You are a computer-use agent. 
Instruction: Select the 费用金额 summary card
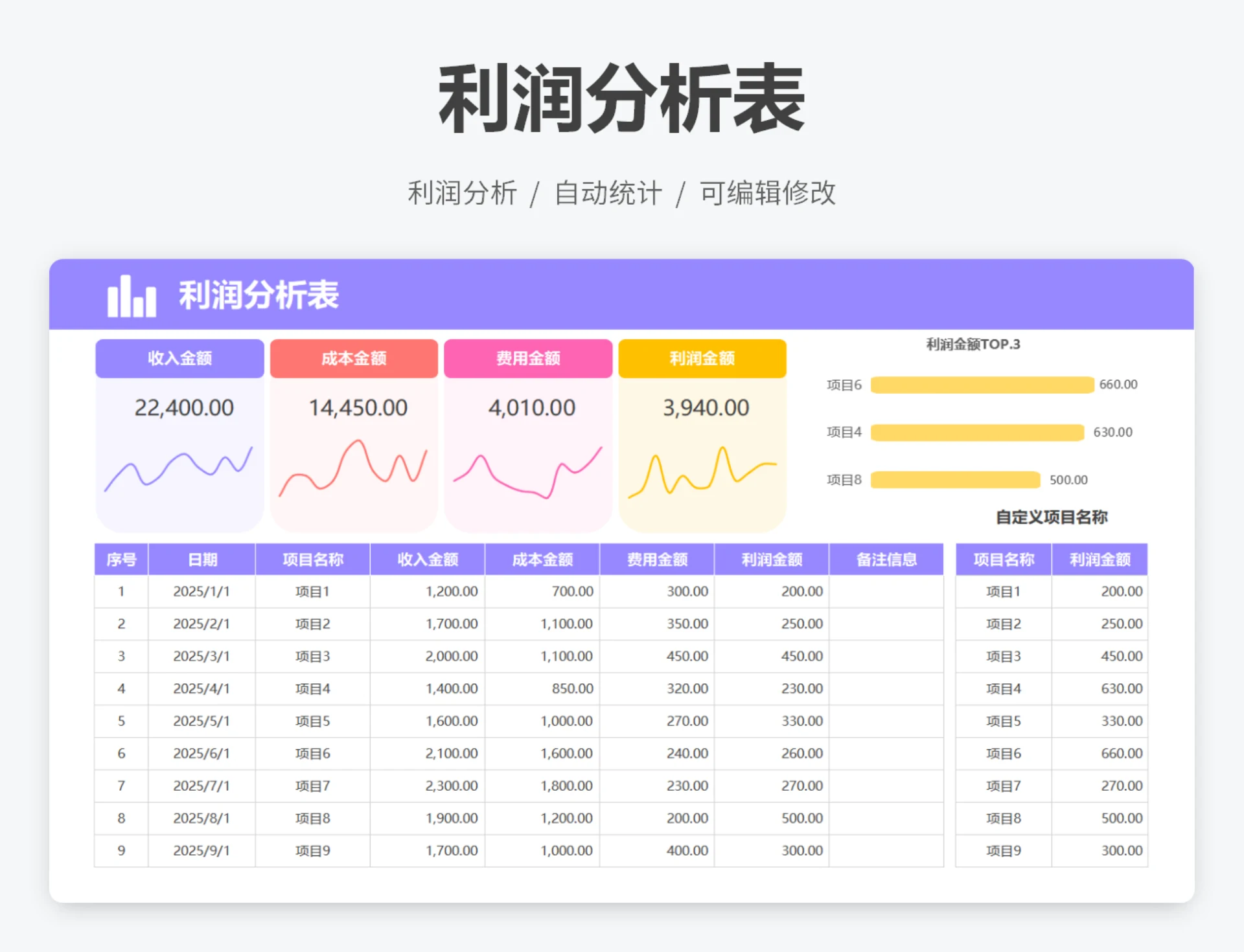coord(528,358)
